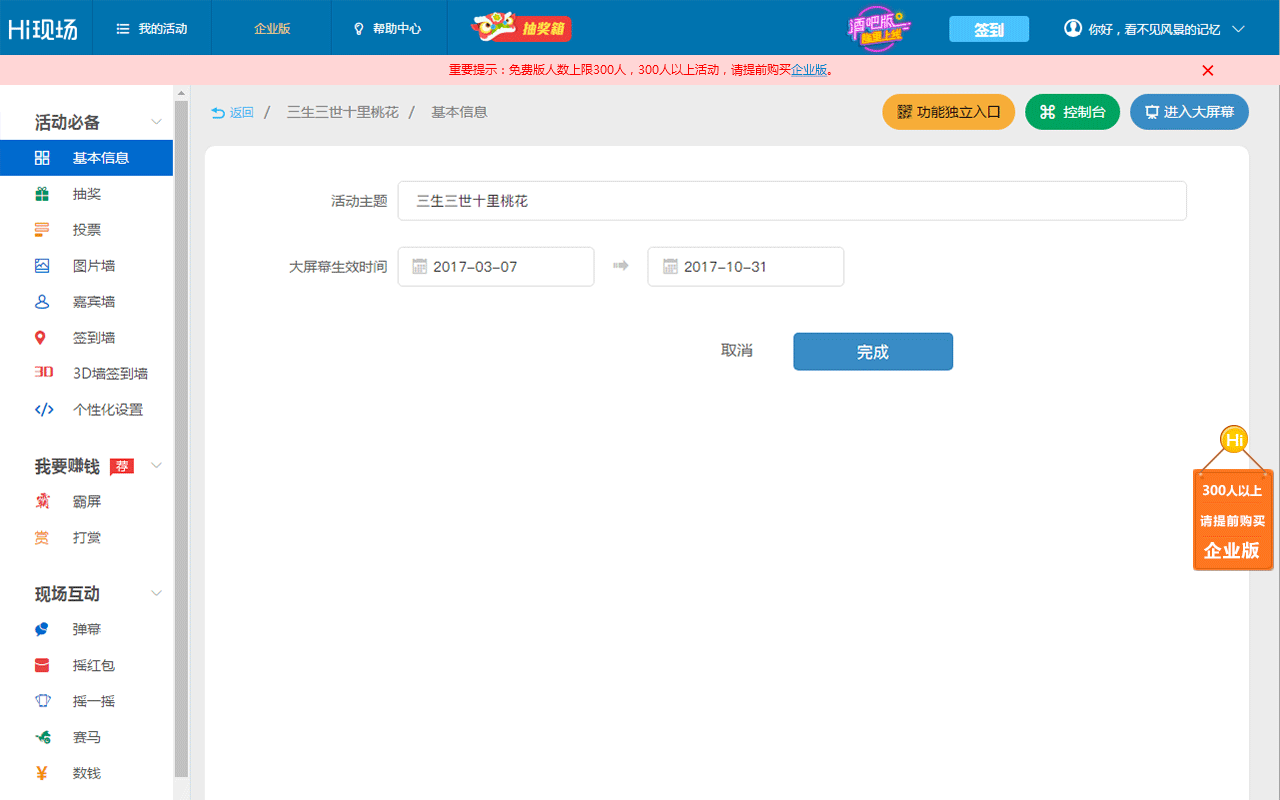Focus the 活动主题 input field
Screen dimensions: 1280x800
pos(792,201)
